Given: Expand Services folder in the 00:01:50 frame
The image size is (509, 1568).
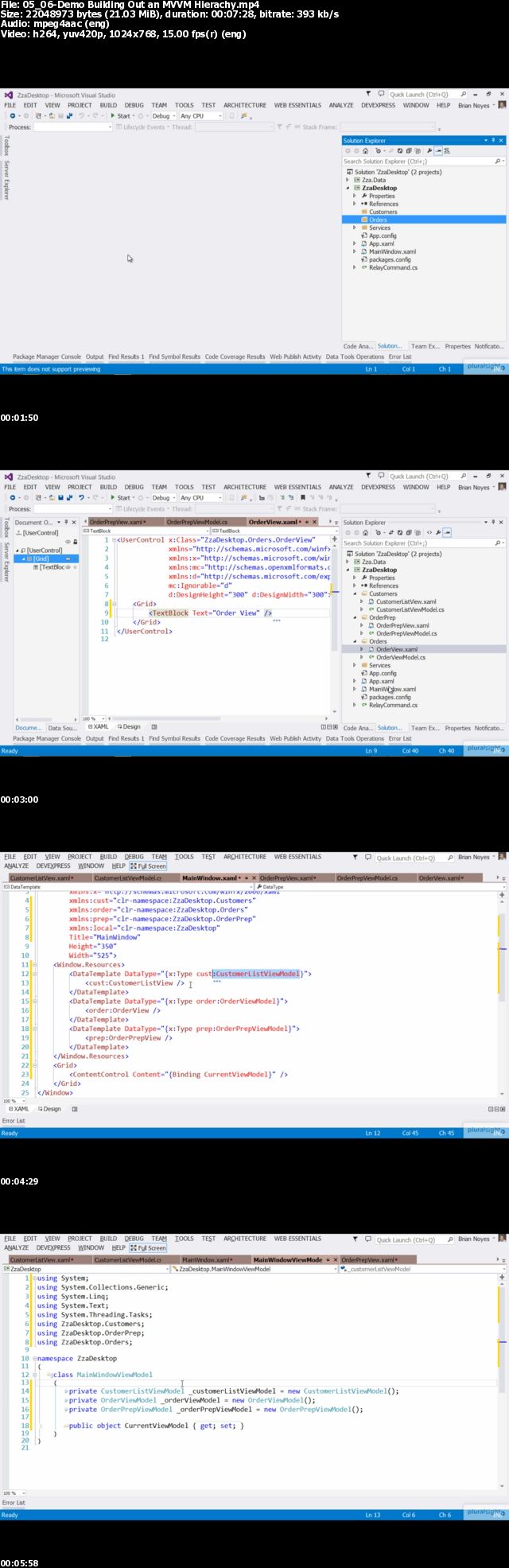Looking at the screenshot, I should coord(355,228).
